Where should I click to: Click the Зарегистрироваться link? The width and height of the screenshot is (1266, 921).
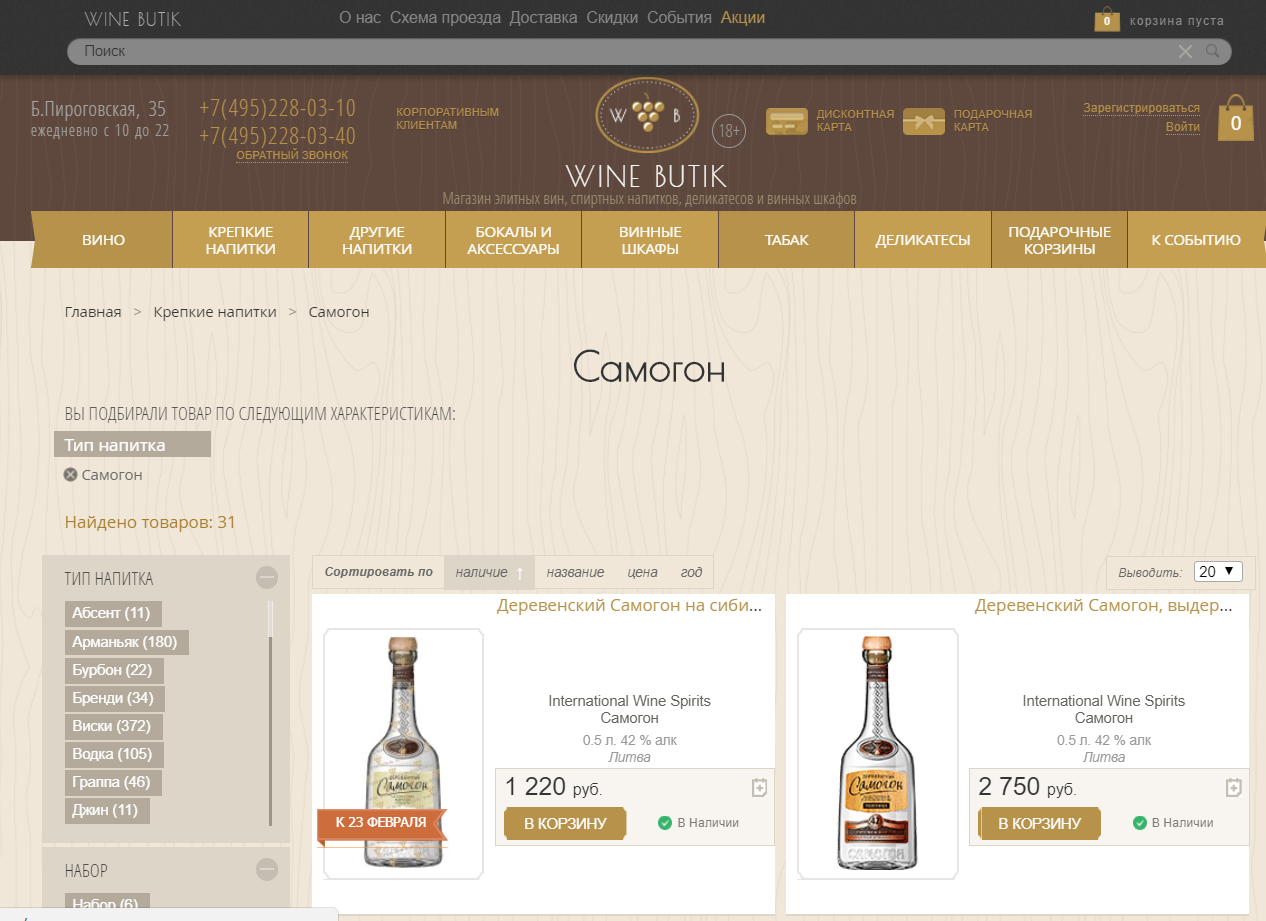(x=1141, y=108)
